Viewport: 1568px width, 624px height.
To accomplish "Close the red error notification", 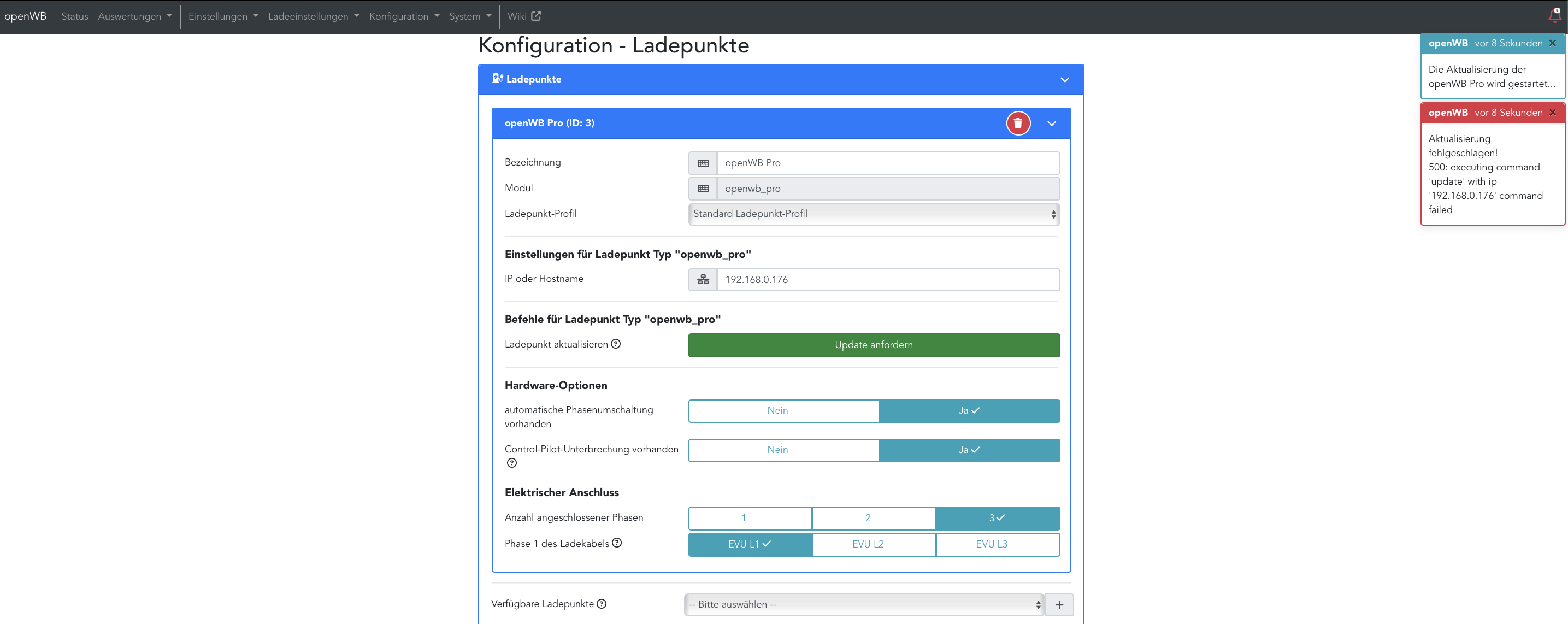I will pyautogui.click(x=1553, y=113).
